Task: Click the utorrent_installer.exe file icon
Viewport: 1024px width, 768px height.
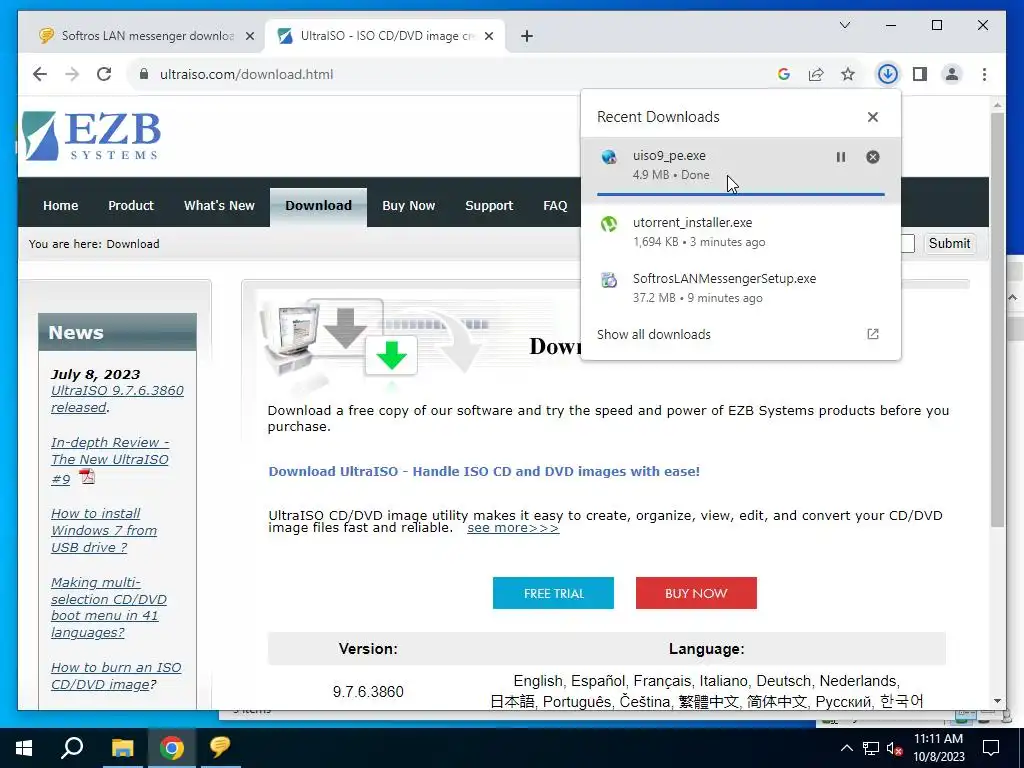Action: tap(609, 224)
